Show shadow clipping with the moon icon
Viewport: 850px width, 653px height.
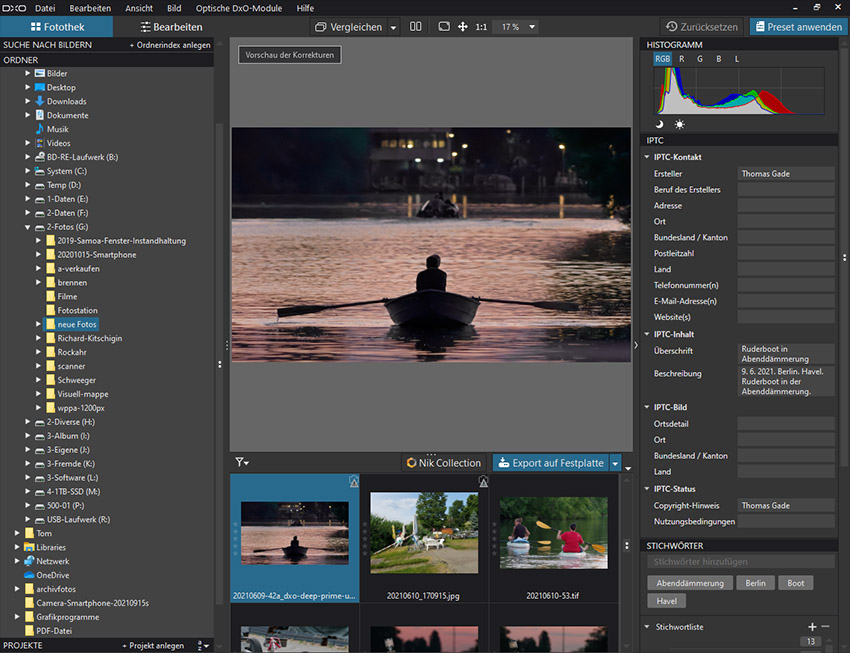[x=660, y=124]
